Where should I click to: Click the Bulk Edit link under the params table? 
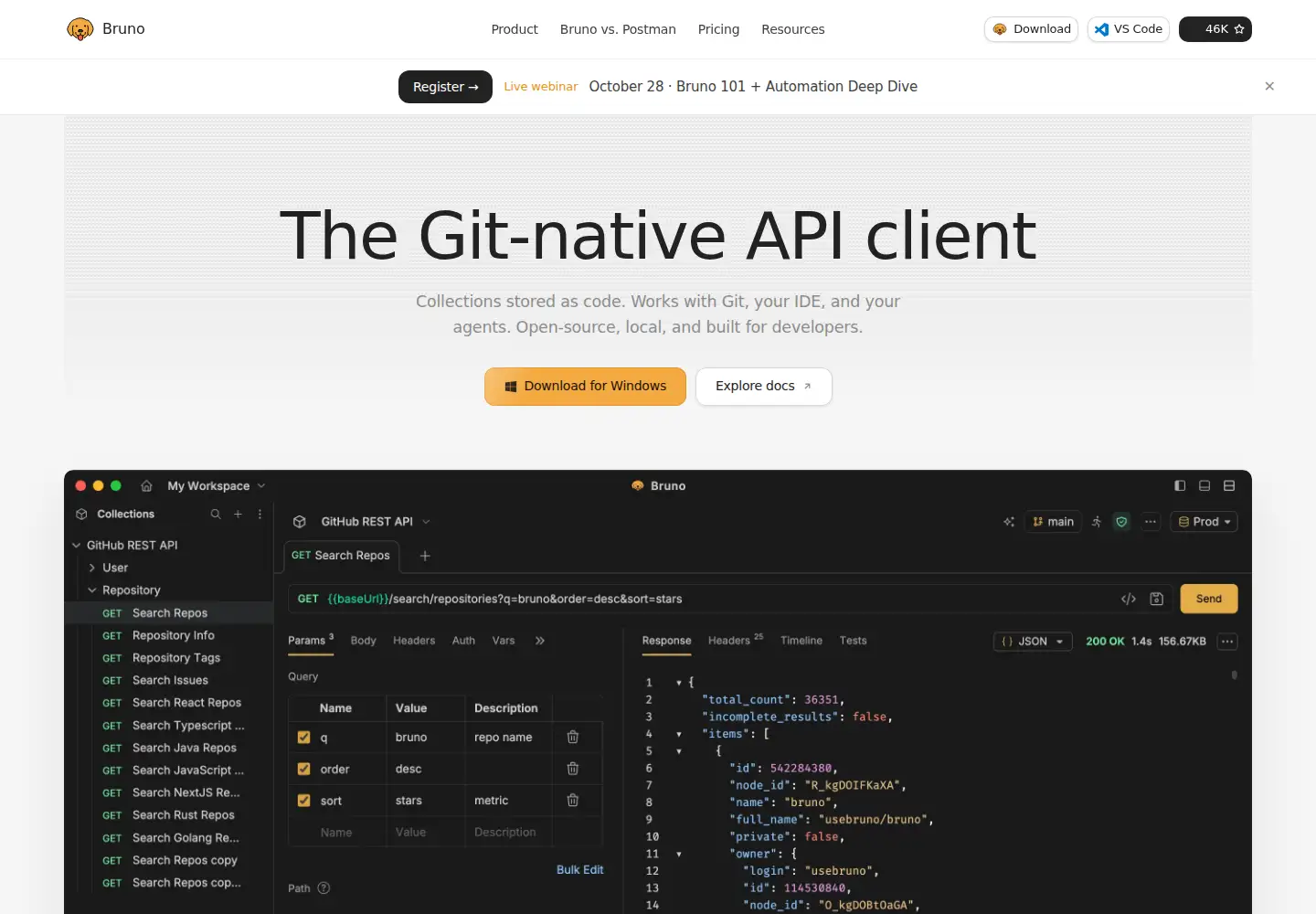click(579, 870)
